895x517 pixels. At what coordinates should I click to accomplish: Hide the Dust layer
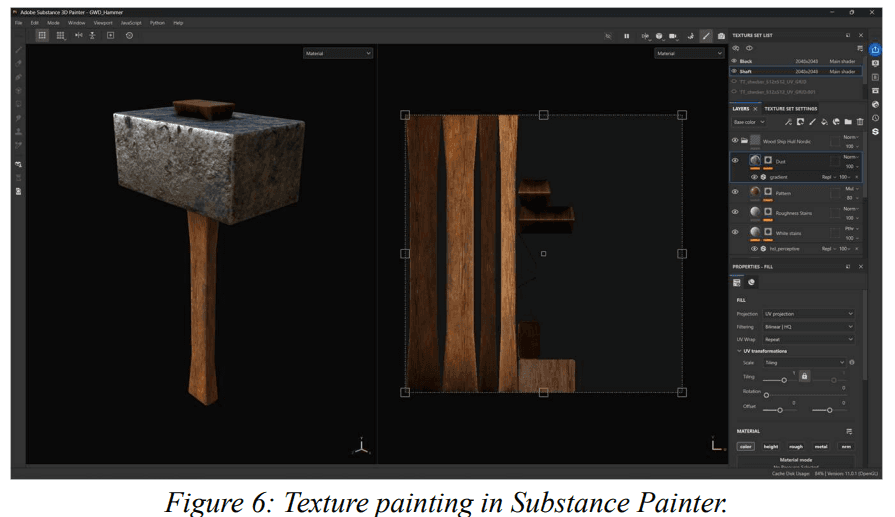pyautogui.click(x=735, y=160)
